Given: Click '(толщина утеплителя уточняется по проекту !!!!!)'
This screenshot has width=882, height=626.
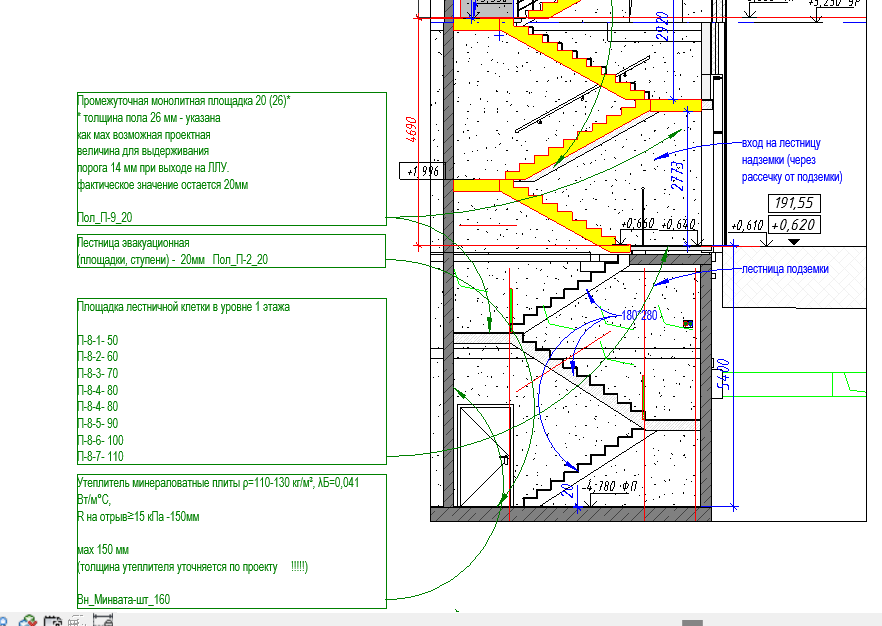Looking at the screenshot, I should [x=192, y=566].
